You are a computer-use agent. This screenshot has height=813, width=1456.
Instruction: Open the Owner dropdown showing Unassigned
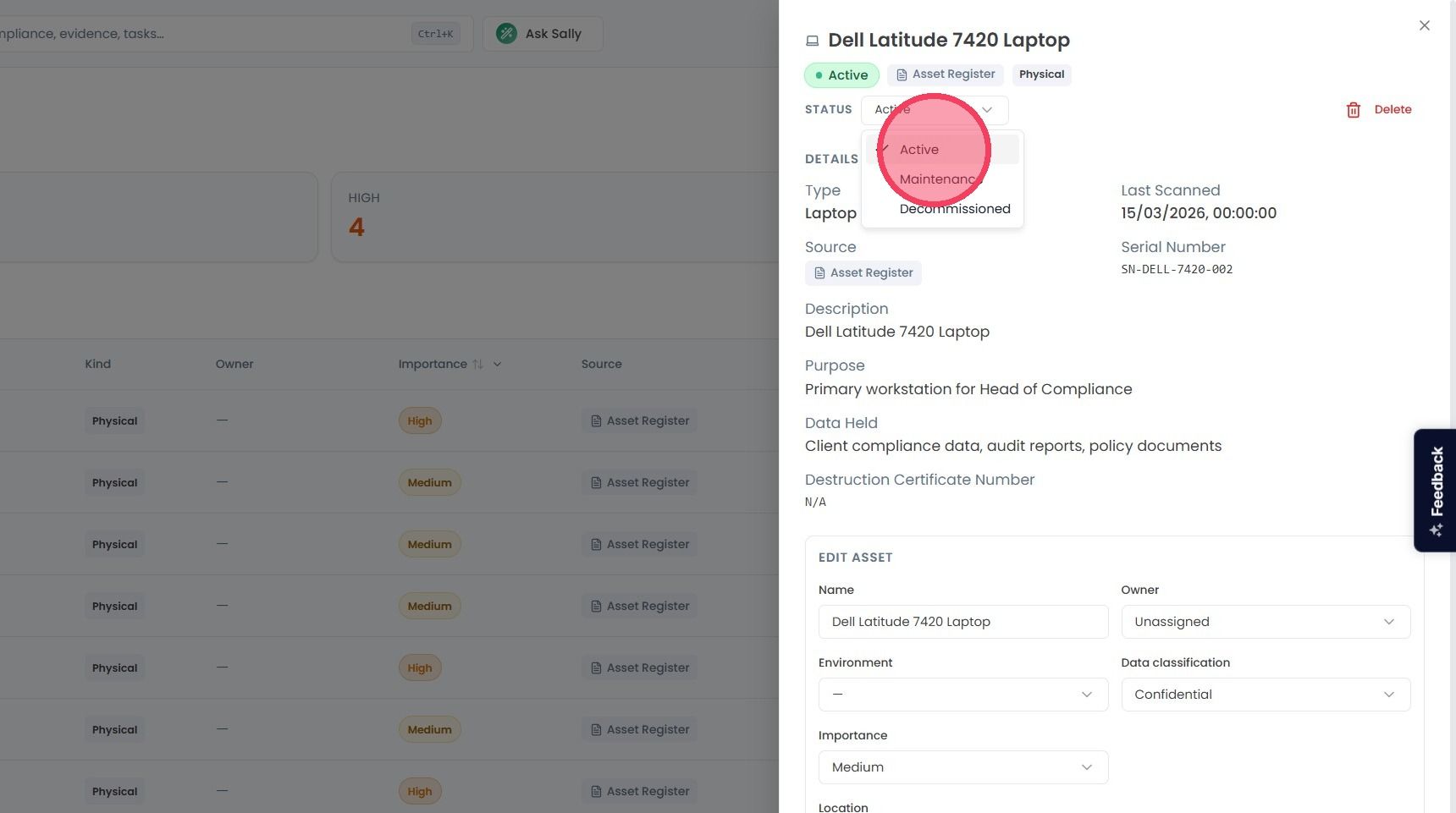tap(1266, 622)
